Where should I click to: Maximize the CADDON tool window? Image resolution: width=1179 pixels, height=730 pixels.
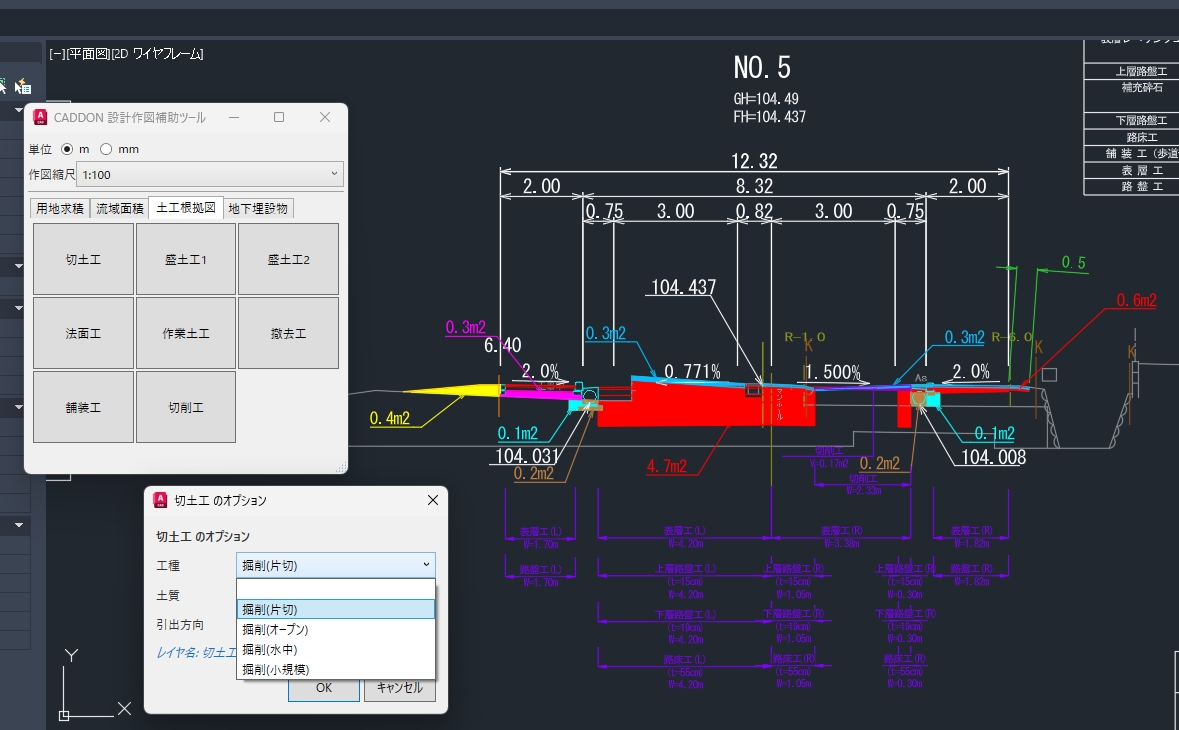coord(279,117)
